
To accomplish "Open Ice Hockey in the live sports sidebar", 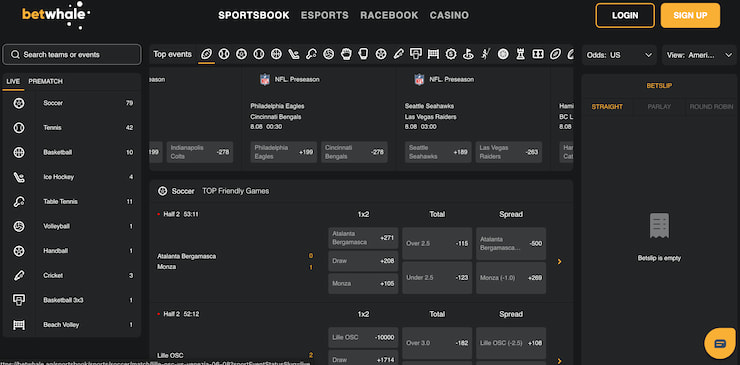I will coord(72,177).
